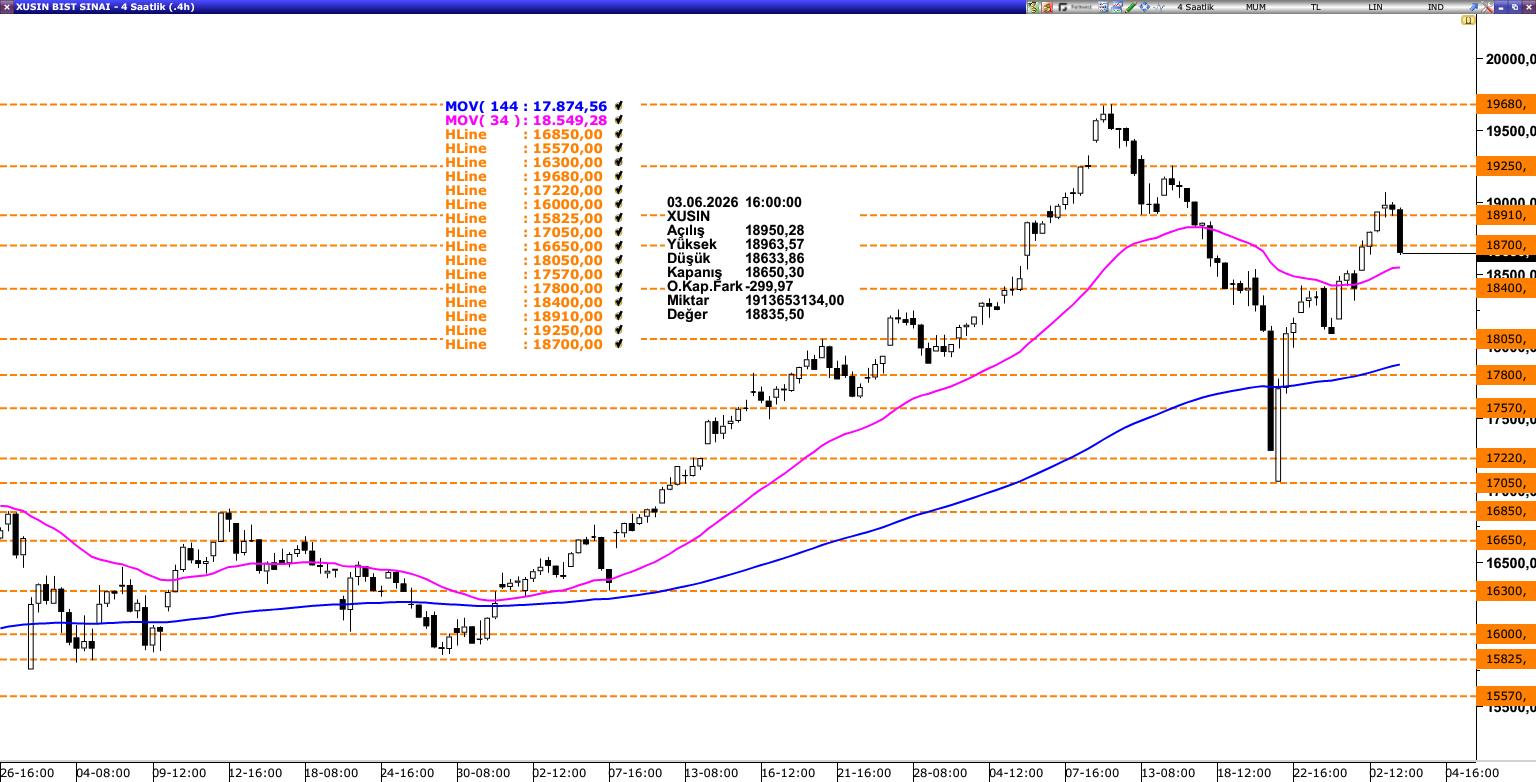Click the indicator waveform icon in toolbar
Image resolution: width=1536 pixels, height=782 pixels.
tap(1158, 7)
